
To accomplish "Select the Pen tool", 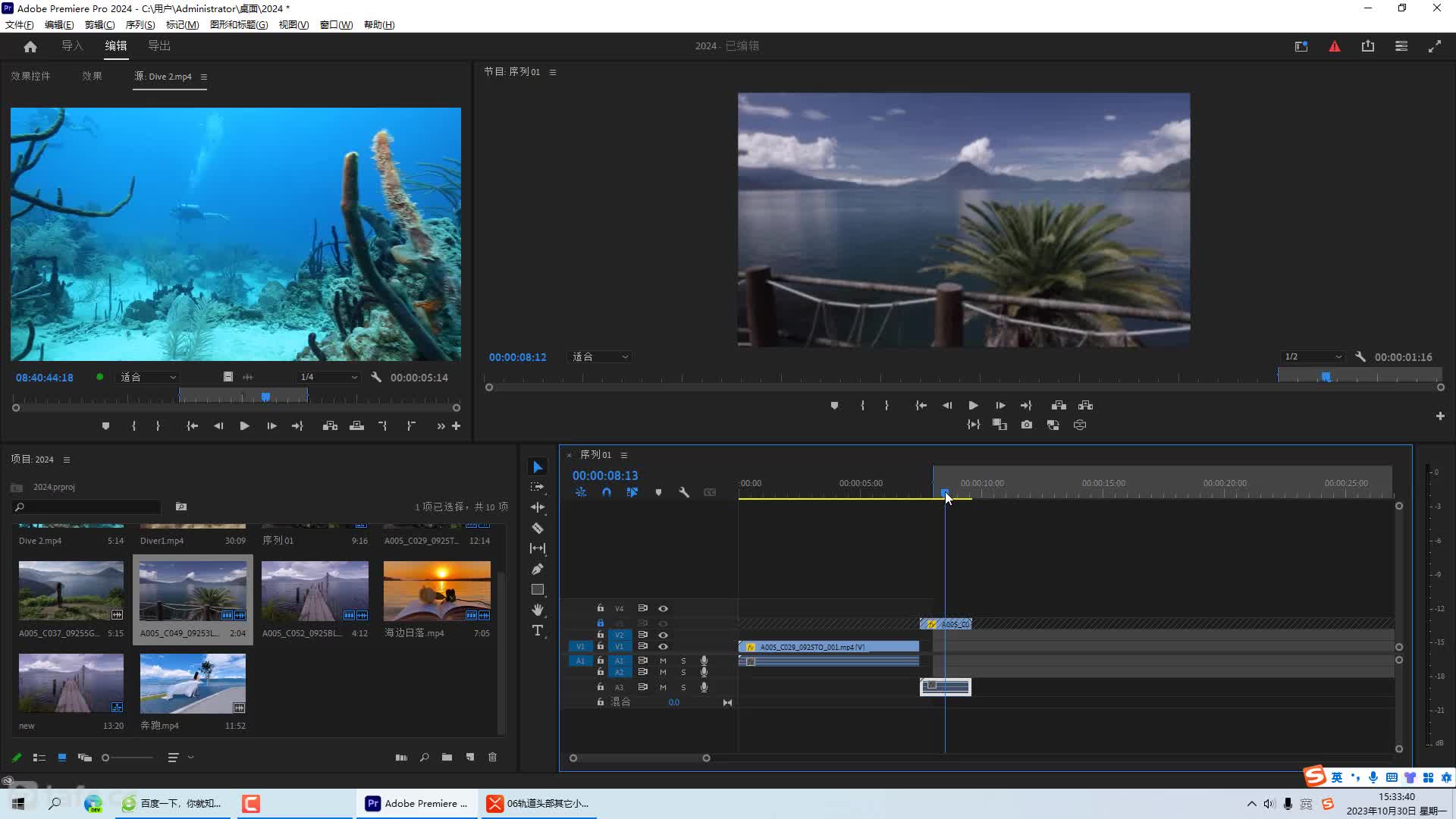I will (538, 569).
